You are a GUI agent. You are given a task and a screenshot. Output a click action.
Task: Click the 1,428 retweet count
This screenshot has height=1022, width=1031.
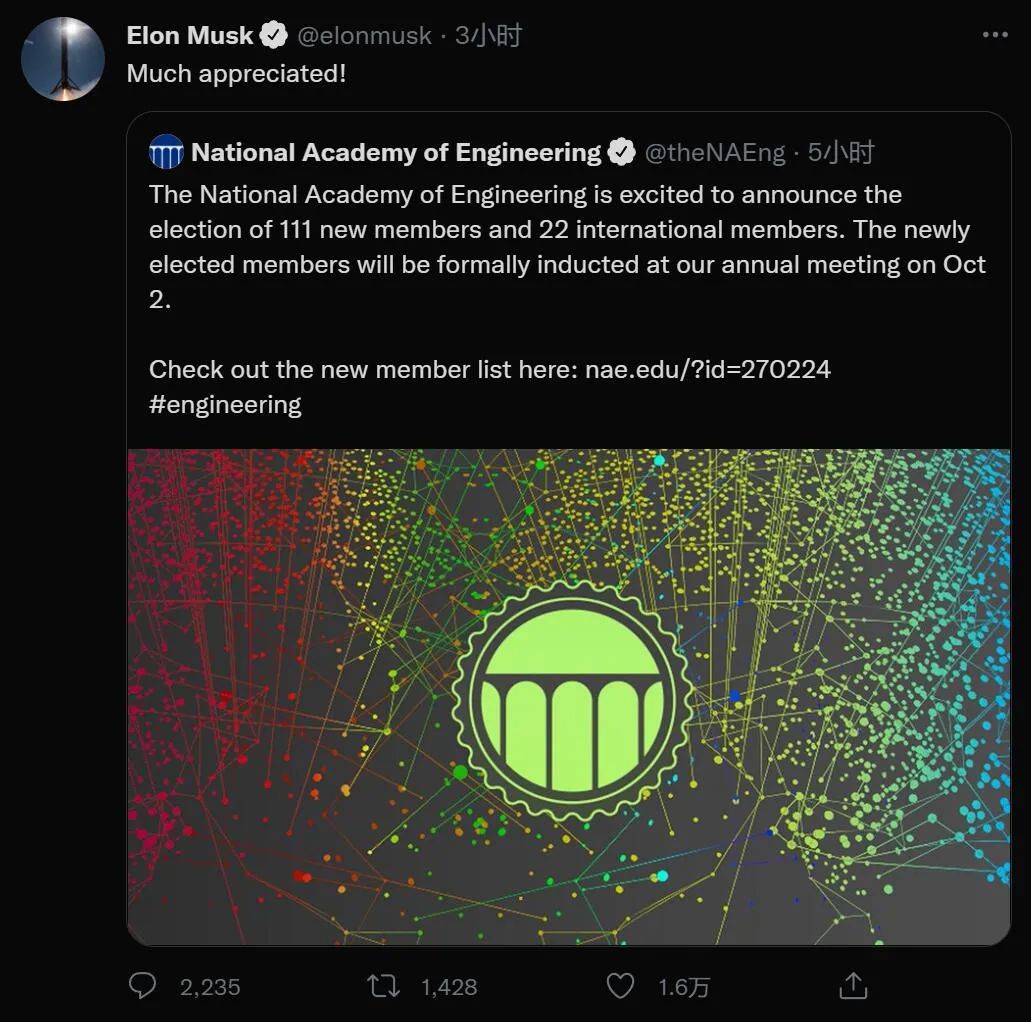[449, 987]
